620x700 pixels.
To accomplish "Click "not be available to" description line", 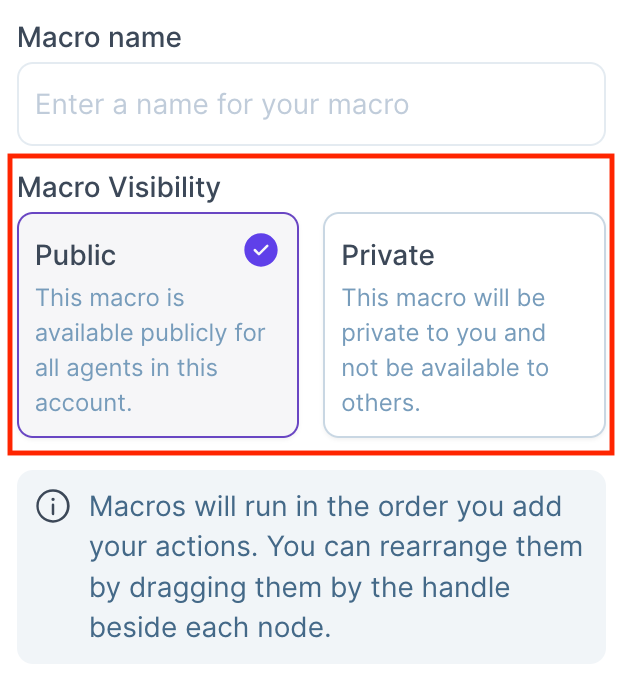I will [445, 368].
